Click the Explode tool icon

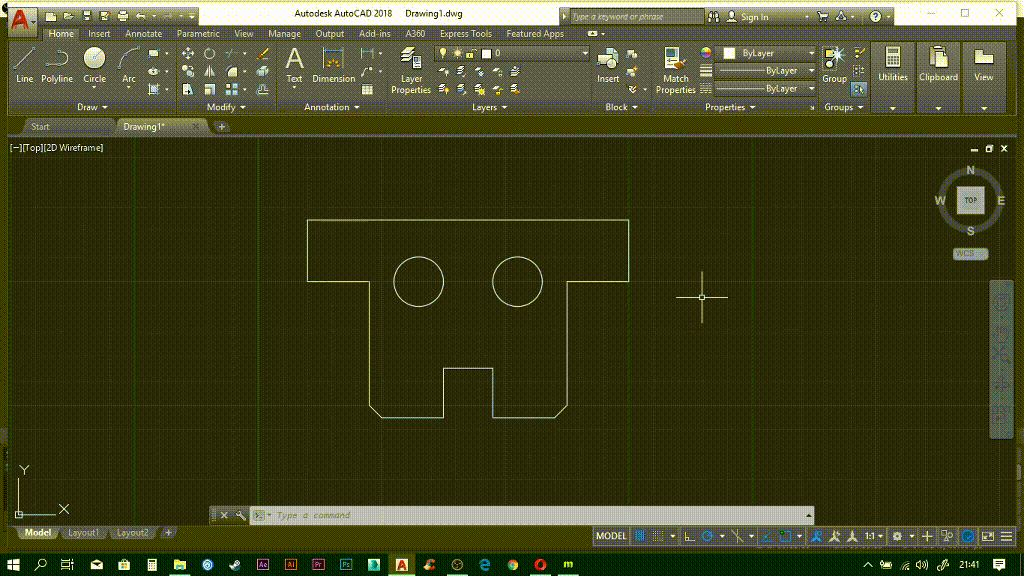[263, 71]
